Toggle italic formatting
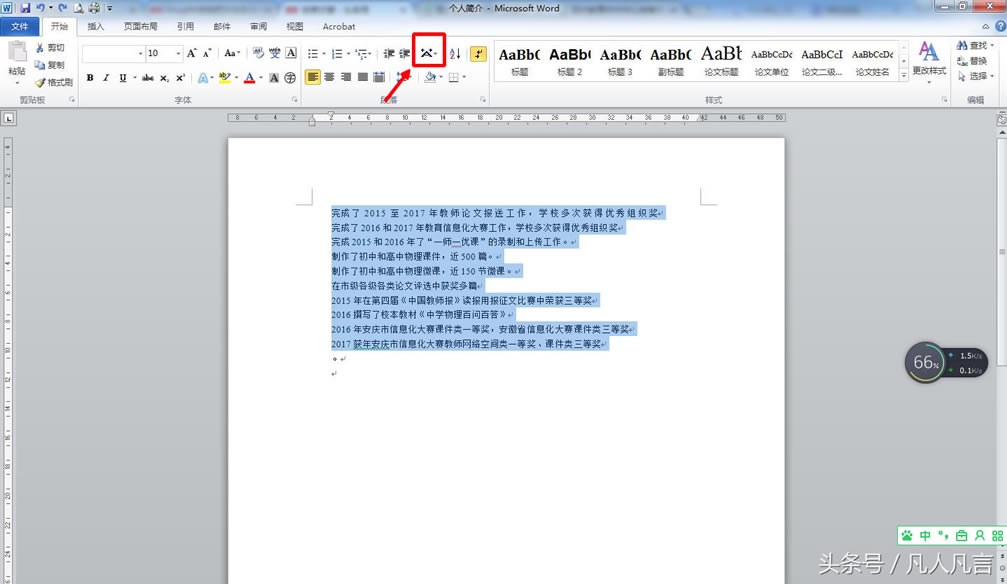This screenshot has height=584, width=1007. [106, 78]
